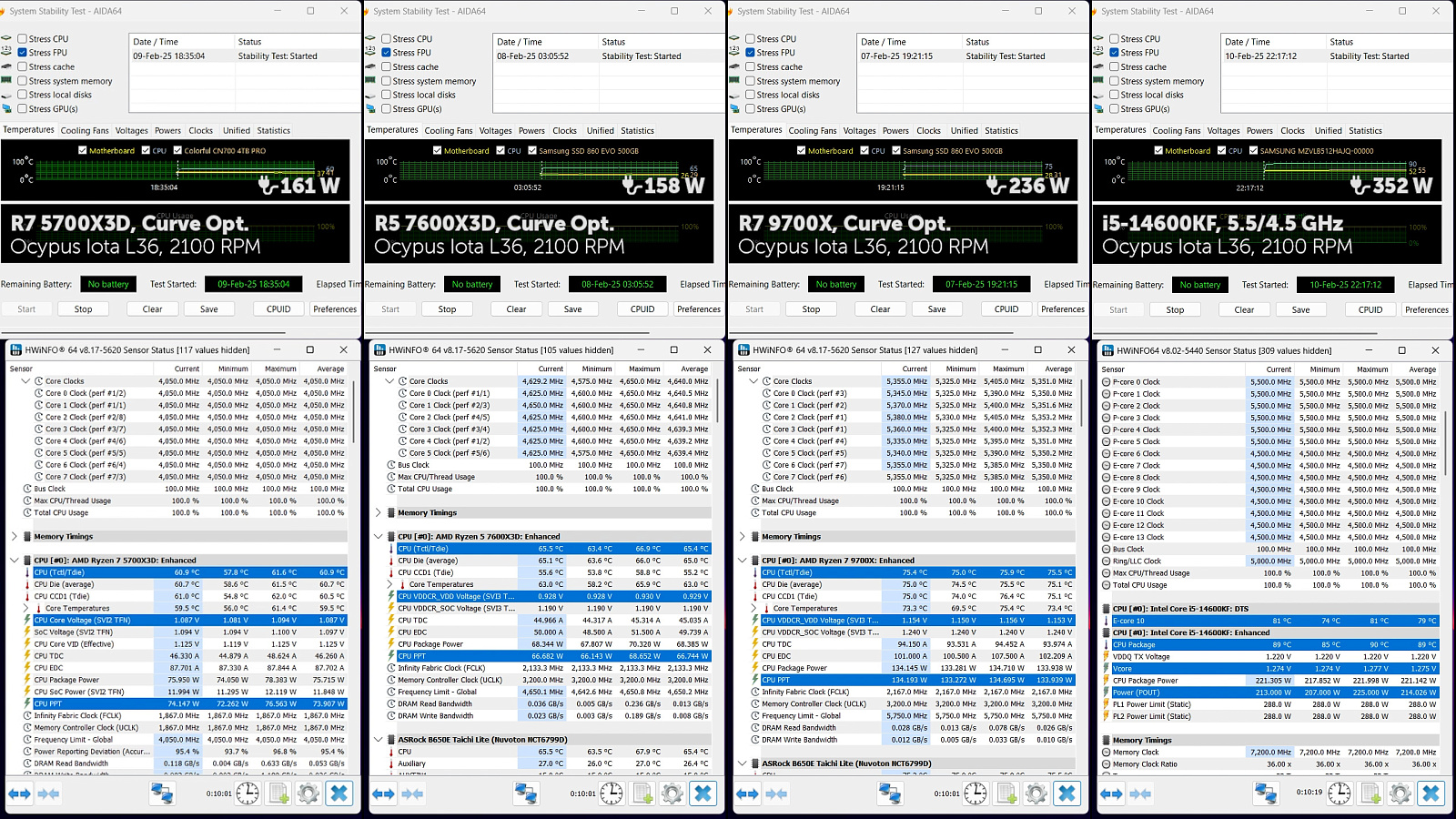Uncheck Stress FPU in the i5-14600KF AIDA64 window

click(x=1114, y=53)
